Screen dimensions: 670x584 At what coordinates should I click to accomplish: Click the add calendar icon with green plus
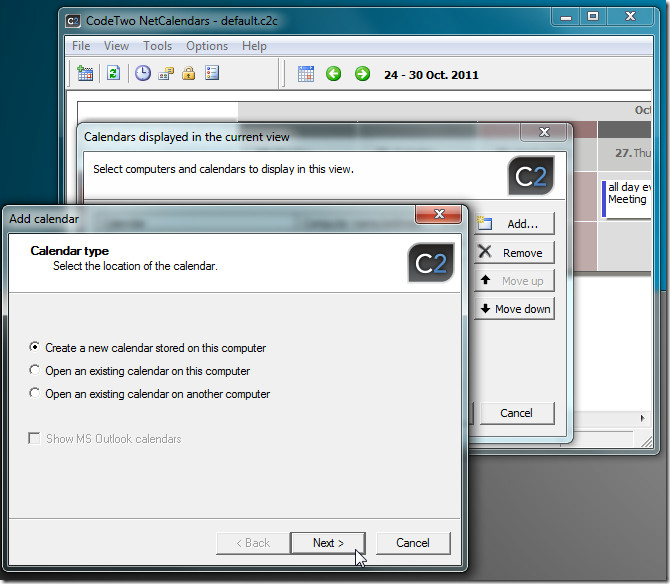(x=85, y=73)
